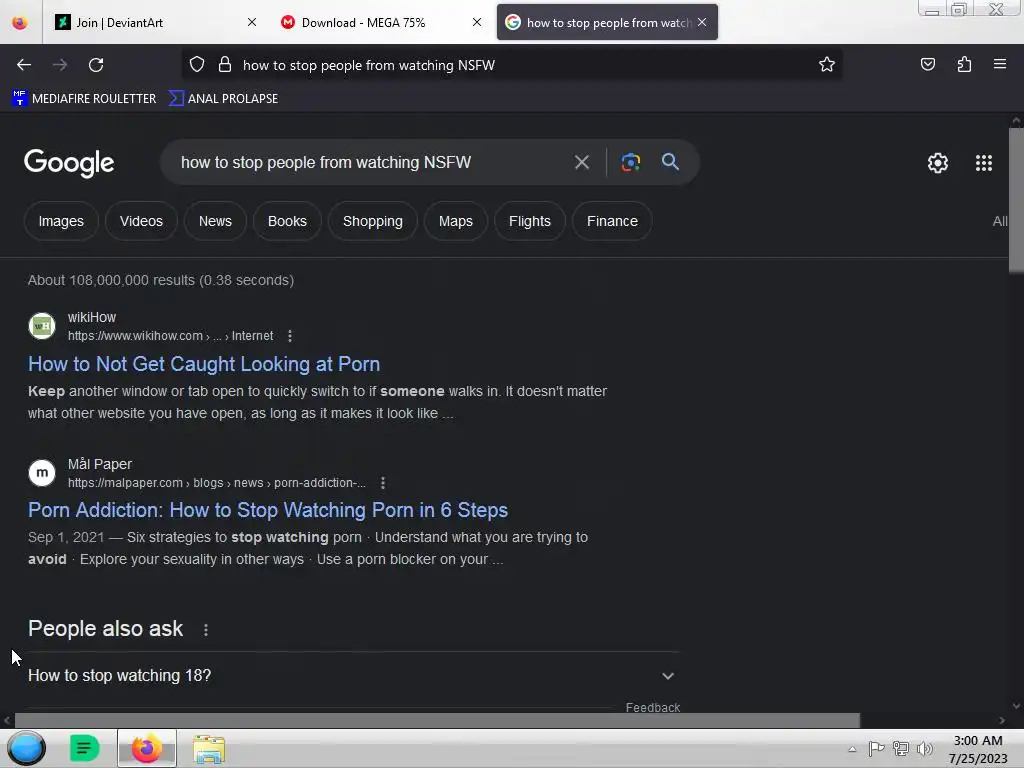Open the ANAL PROLAPSE bookmark
The height and width of the screenshot is (768, 1024).
pos(223,99)
